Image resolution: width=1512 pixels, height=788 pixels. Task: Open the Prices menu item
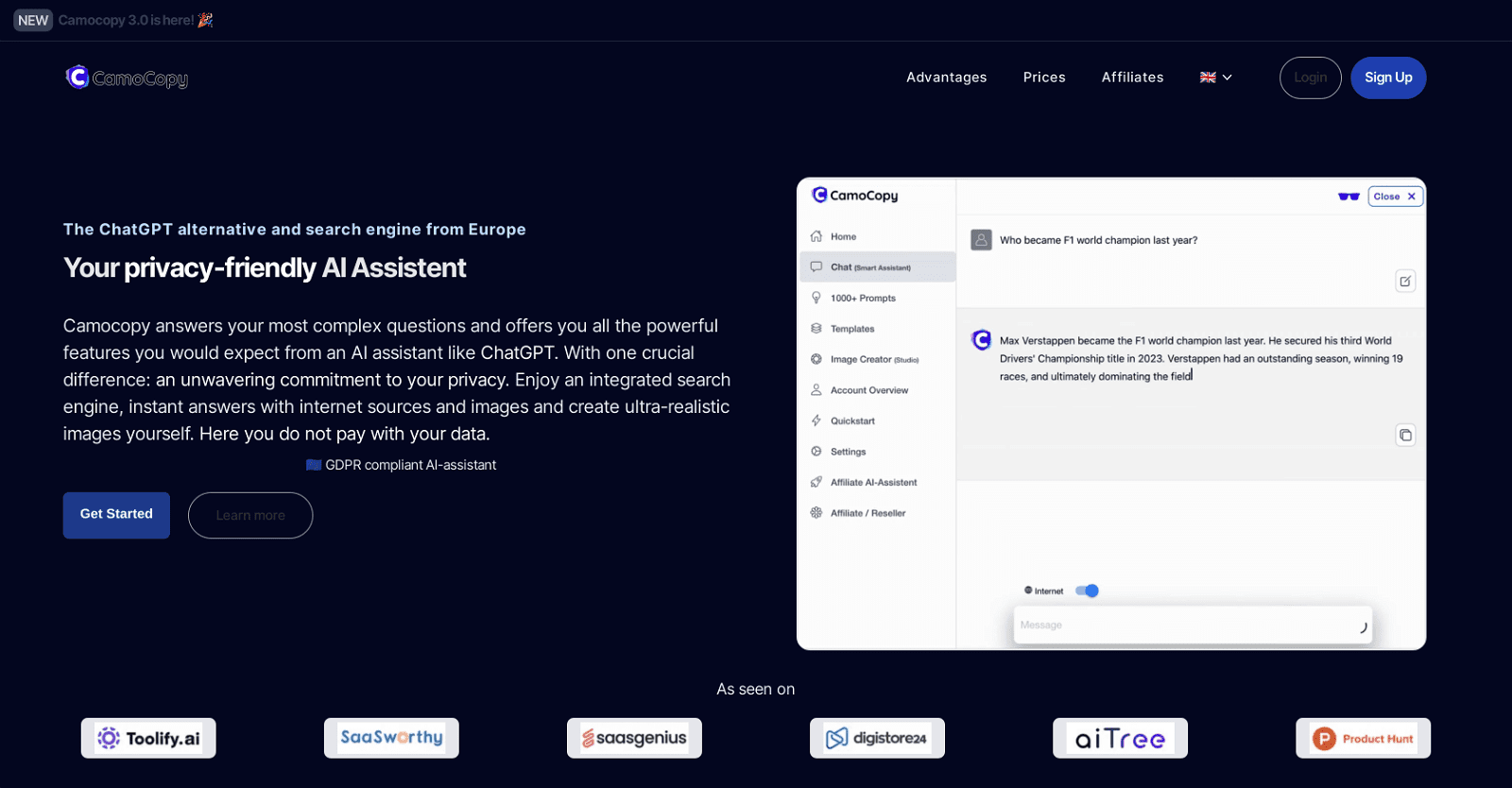coord(1044,77)
